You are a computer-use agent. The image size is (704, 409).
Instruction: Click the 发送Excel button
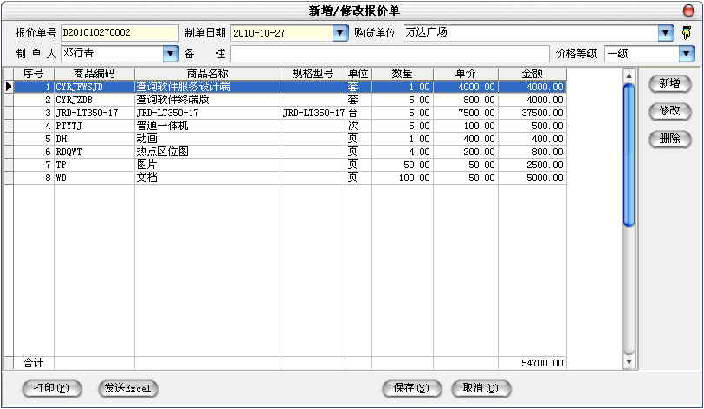pos(128,388)
